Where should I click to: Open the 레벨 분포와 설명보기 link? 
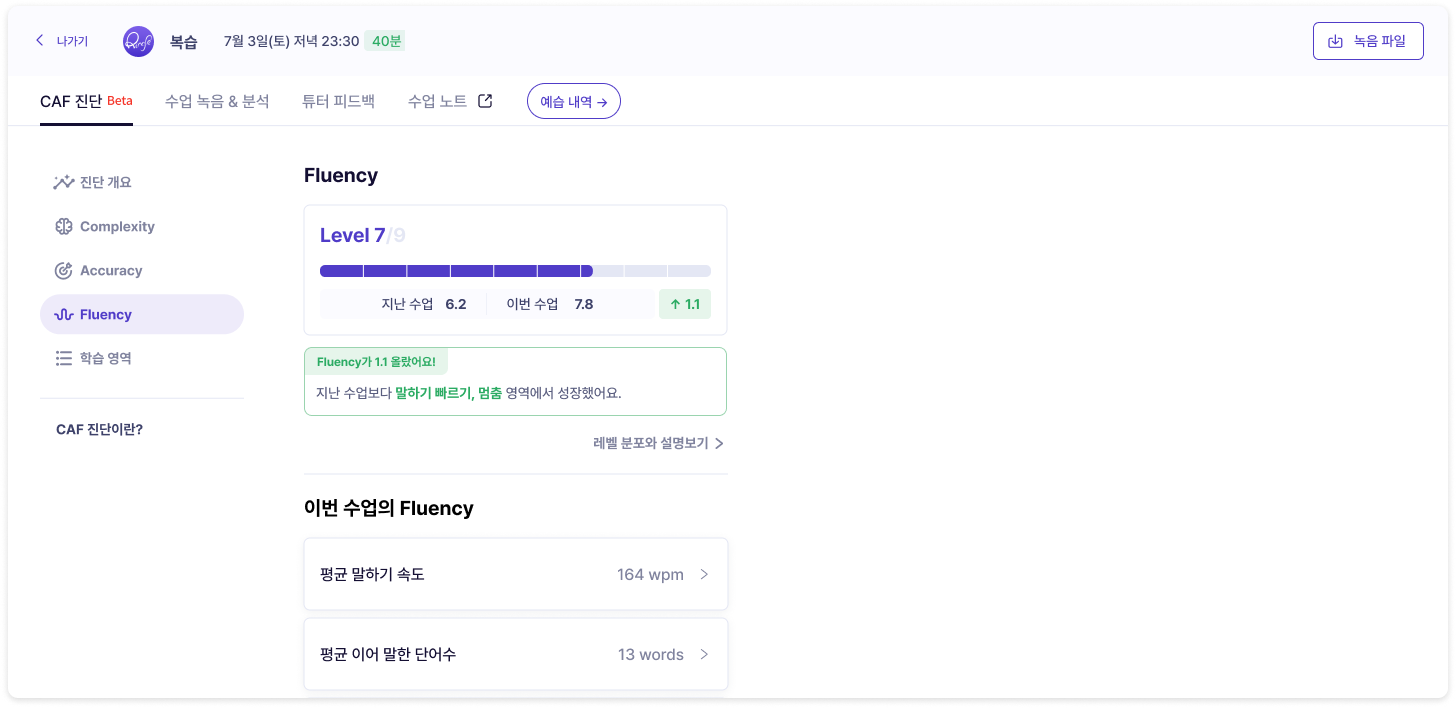point(658,443)
